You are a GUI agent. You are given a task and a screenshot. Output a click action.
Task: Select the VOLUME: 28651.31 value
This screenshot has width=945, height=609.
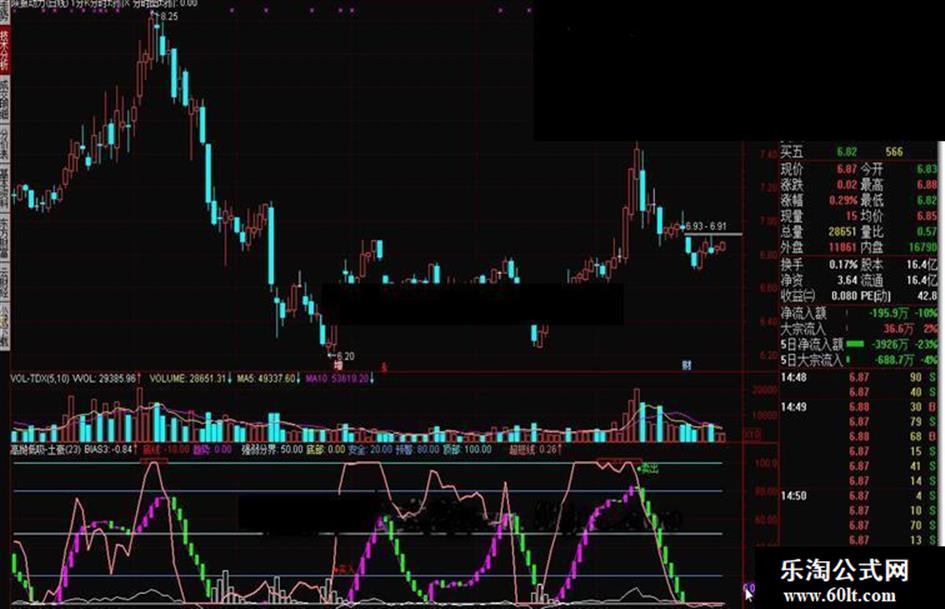pyautogui.click(x=190, y=379)
